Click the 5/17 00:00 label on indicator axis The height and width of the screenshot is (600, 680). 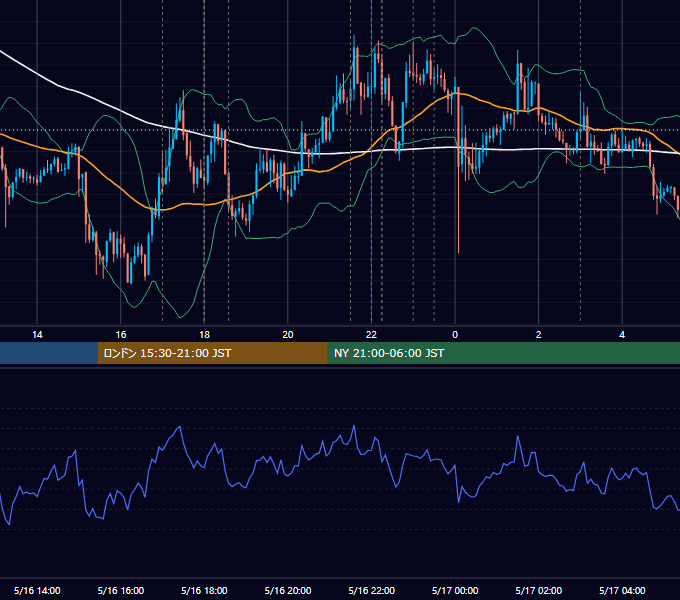coord(455,590)
